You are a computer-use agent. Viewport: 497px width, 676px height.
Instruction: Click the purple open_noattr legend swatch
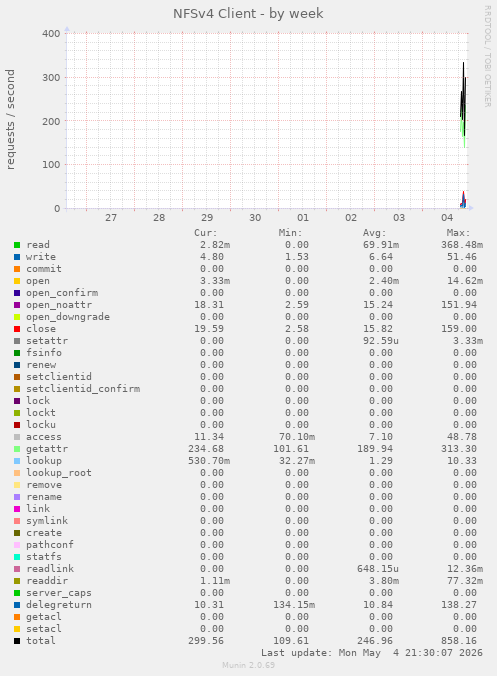pyautogui.click(x=17, y=305)
